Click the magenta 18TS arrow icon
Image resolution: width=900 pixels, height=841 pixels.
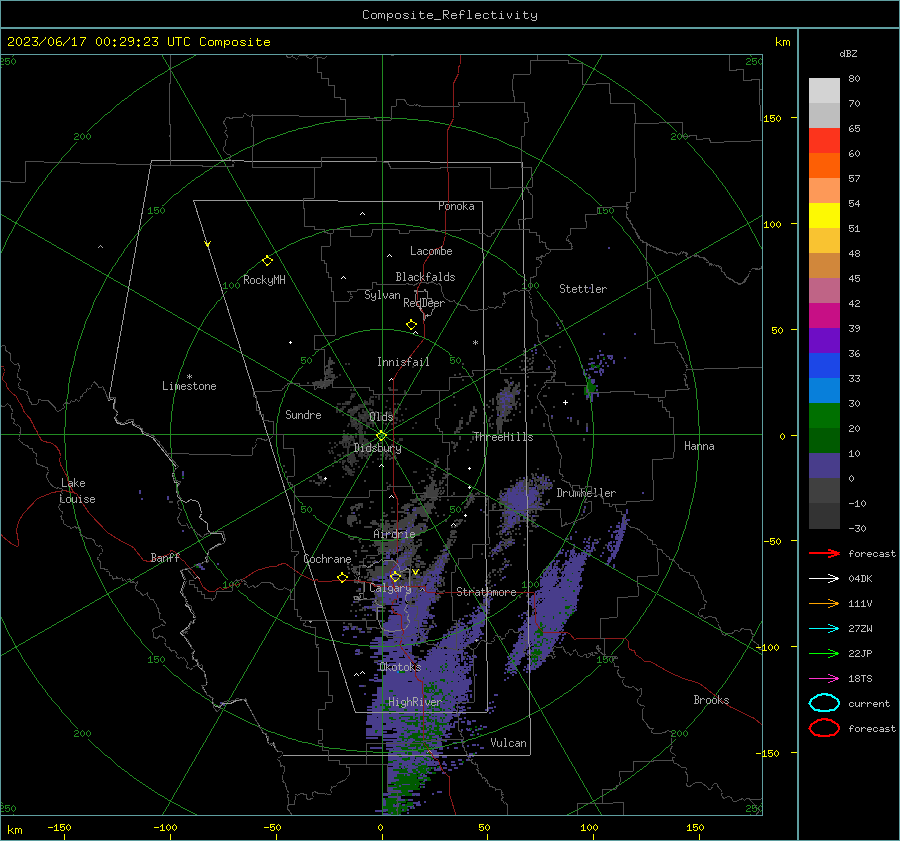point(824,678)
